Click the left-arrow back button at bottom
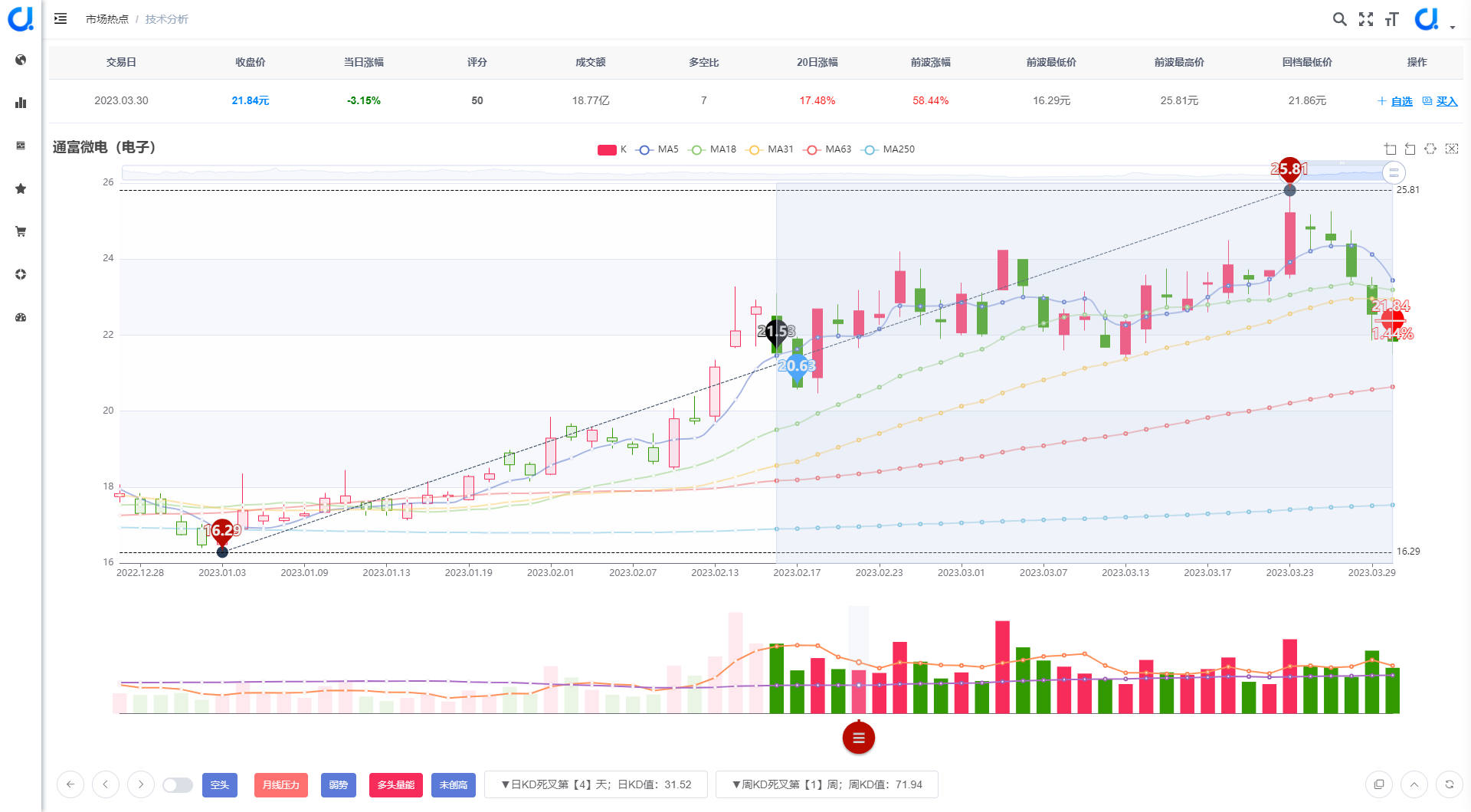Screen dimensions: 1471x812 coord(70,784)
